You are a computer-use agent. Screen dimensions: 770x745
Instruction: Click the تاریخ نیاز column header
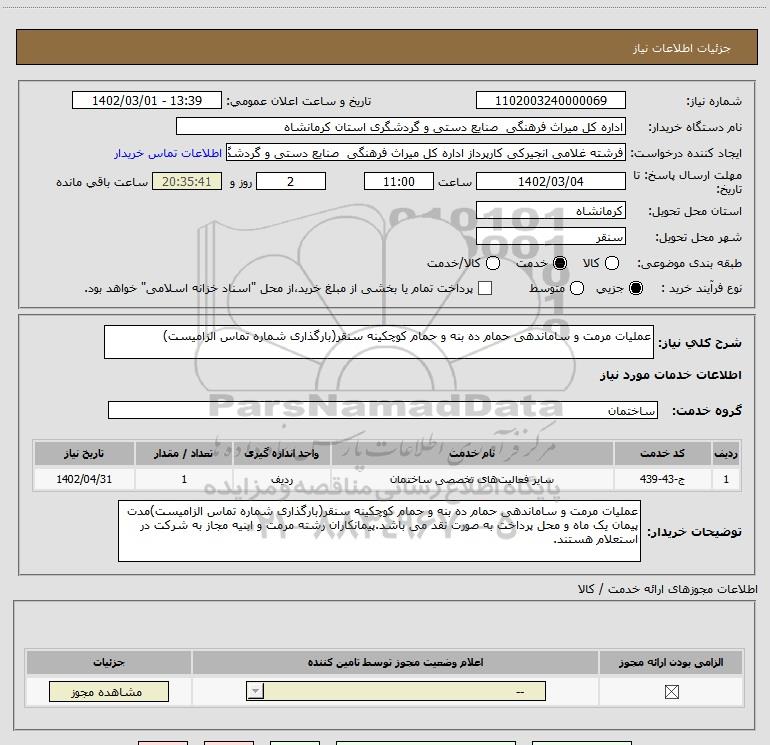pos(84,453)
